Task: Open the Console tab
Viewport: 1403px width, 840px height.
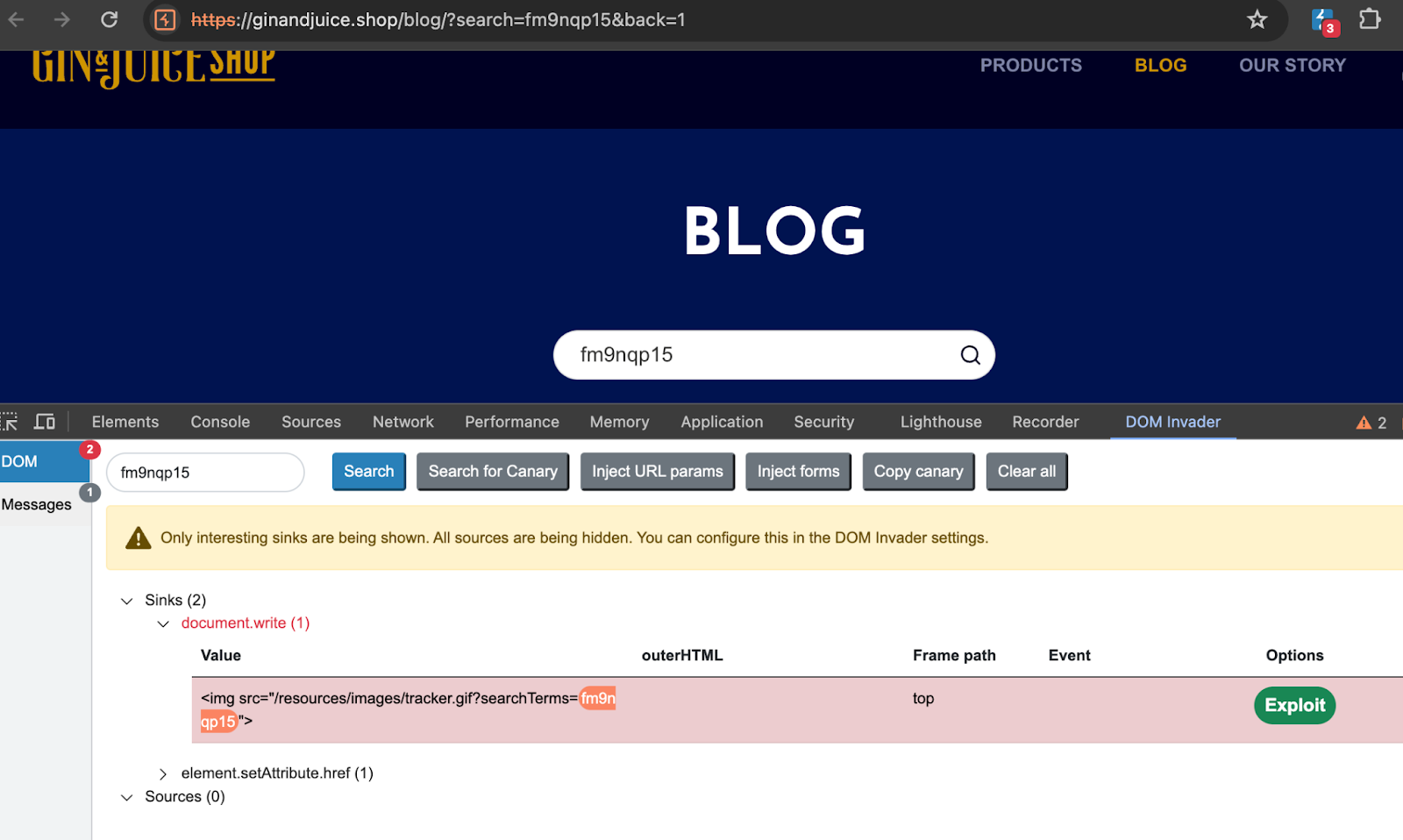Action: [220, 422]
